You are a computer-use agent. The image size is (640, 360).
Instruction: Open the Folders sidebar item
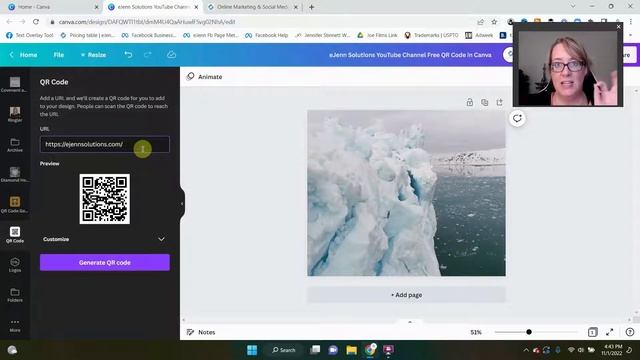[15, 295]
